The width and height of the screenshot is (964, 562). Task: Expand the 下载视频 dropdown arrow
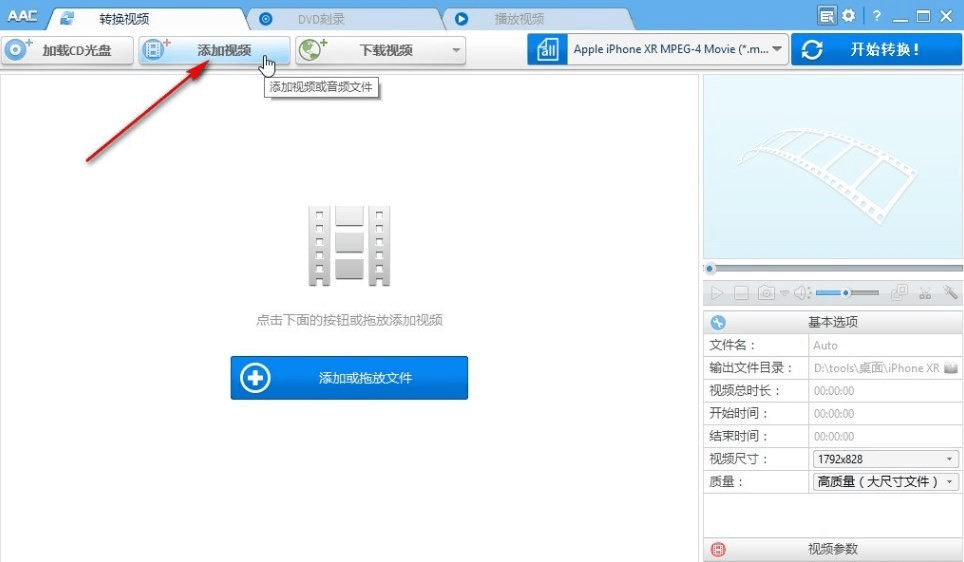pos(456,50)
